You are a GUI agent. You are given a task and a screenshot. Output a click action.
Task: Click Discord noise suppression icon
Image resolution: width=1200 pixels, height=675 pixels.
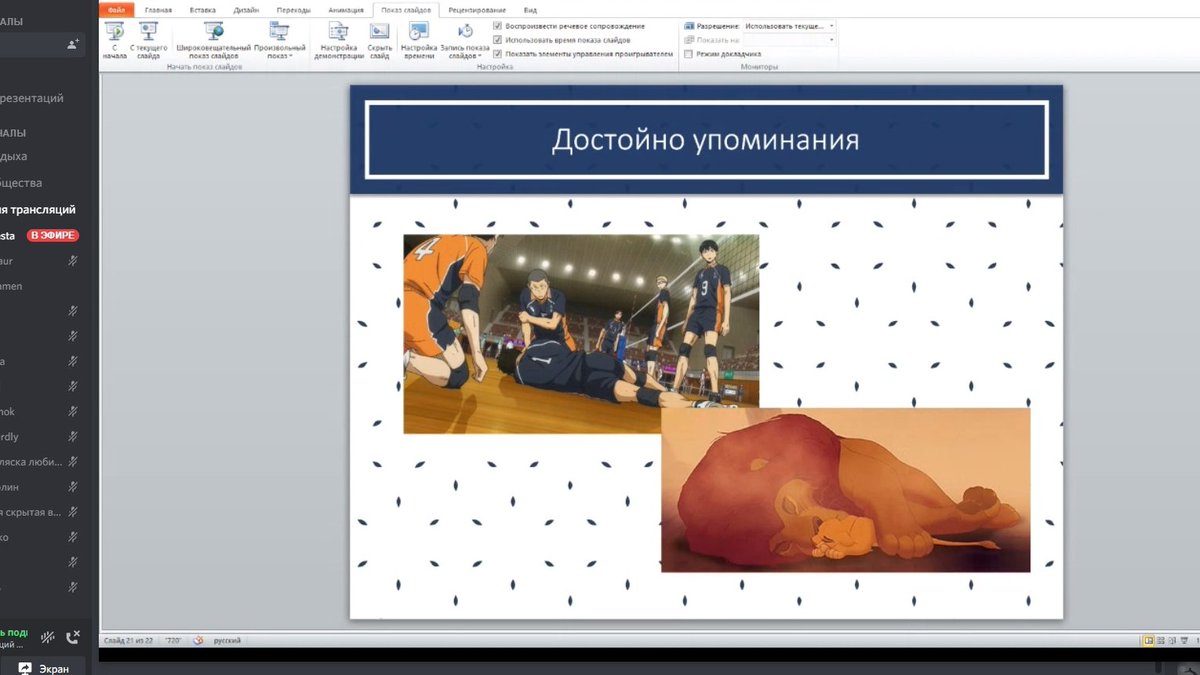click(x=47, y=637)
